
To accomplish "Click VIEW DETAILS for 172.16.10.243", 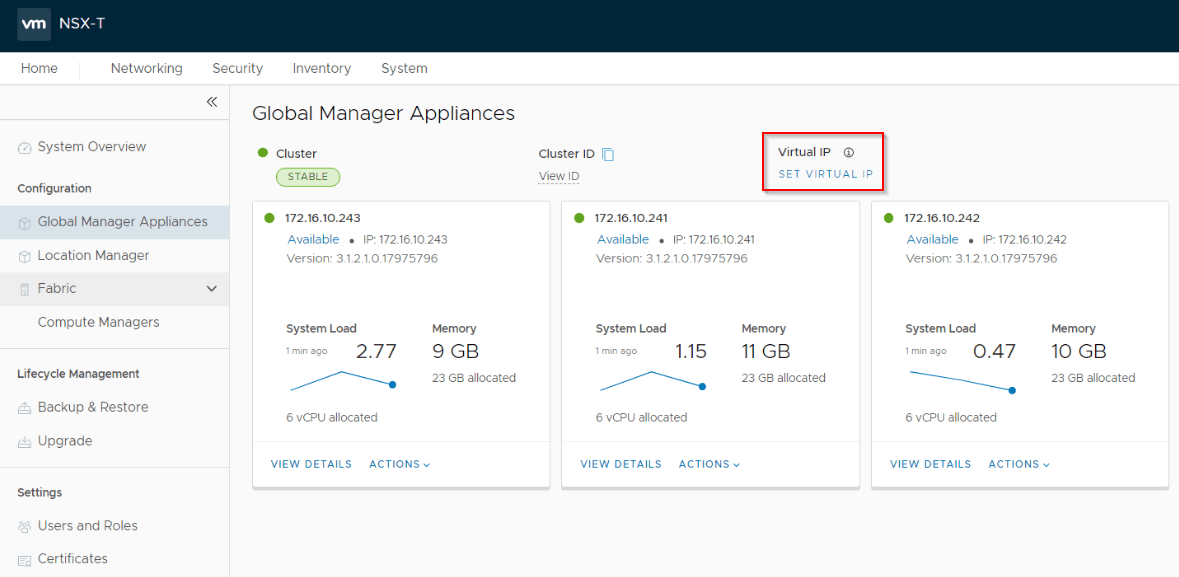I will (311, 464).
